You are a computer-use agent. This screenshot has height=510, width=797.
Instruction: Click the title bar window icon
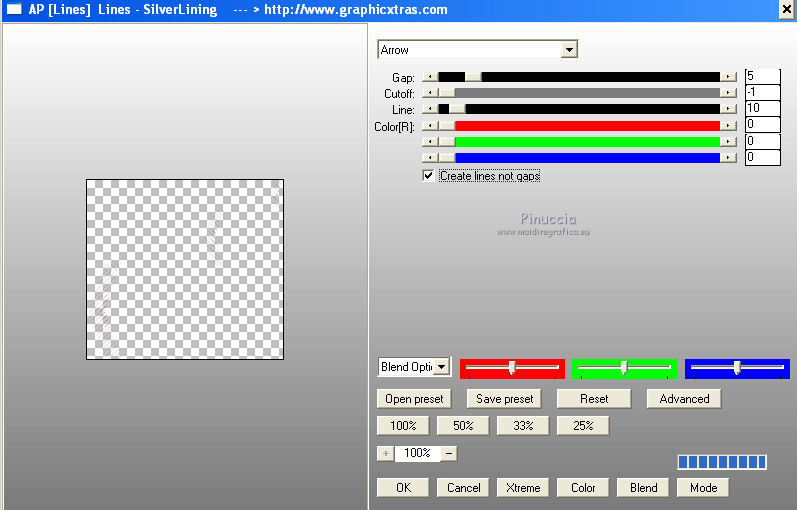(x=14, y=9)
